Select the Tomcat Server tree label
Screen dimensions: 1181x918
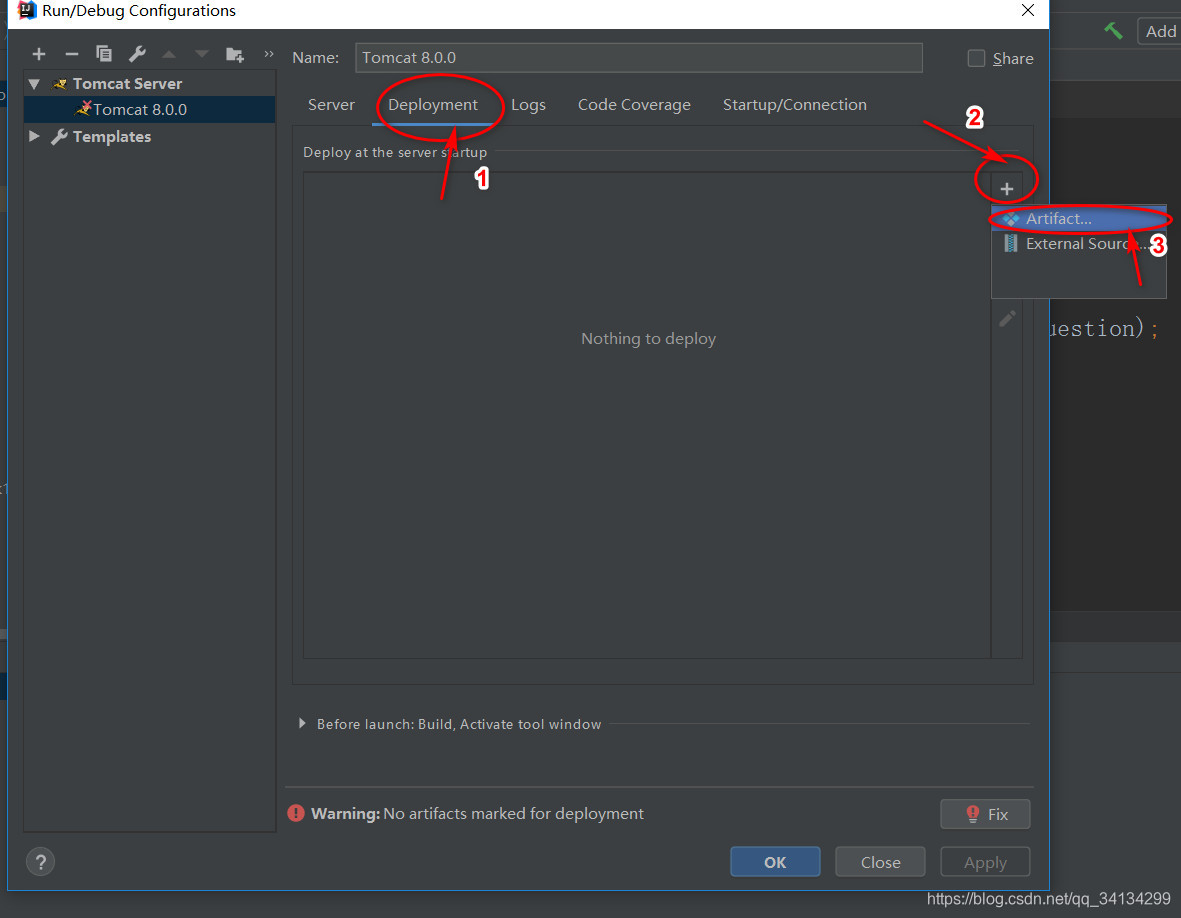pyautogui.click(x=127, y=84)
